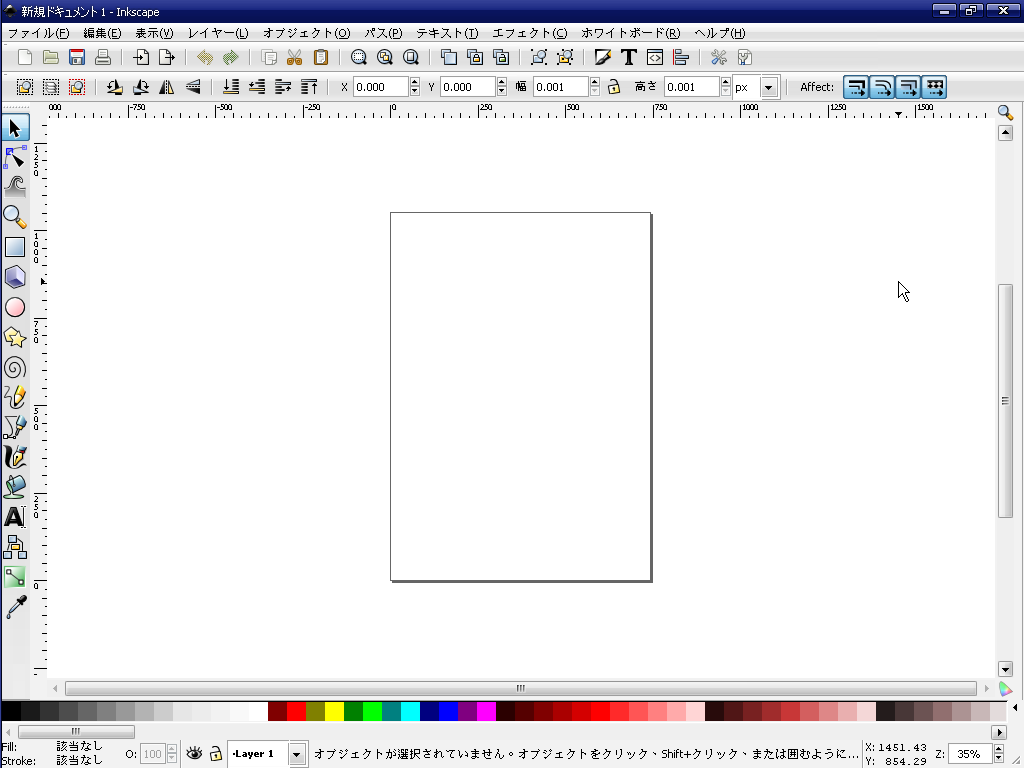Image resolution: width=1024 pixels, height=768 pixels.
Task: Select the Zoom tool in toolbox
Action: tap(15, 217)
